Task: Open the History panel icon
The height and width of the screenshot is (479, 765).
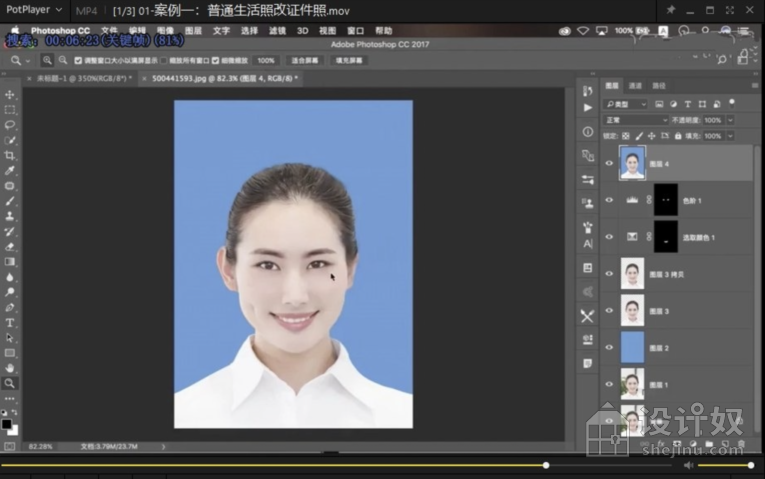Action: coord(587,91)
